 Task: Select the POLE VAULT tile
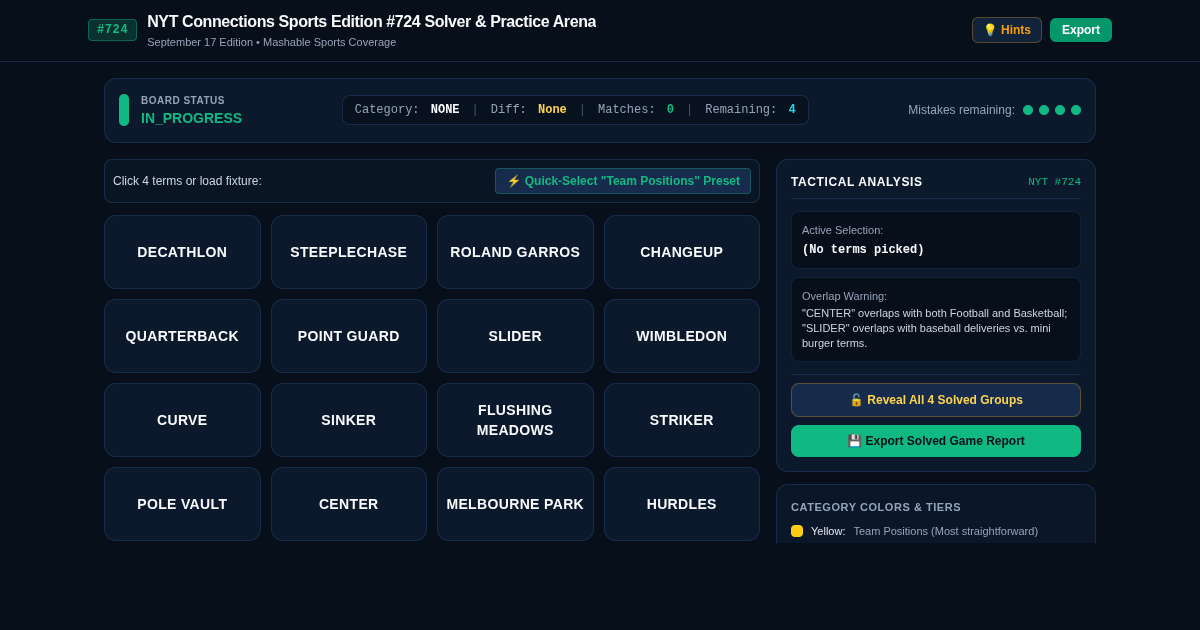click(182, 504)
